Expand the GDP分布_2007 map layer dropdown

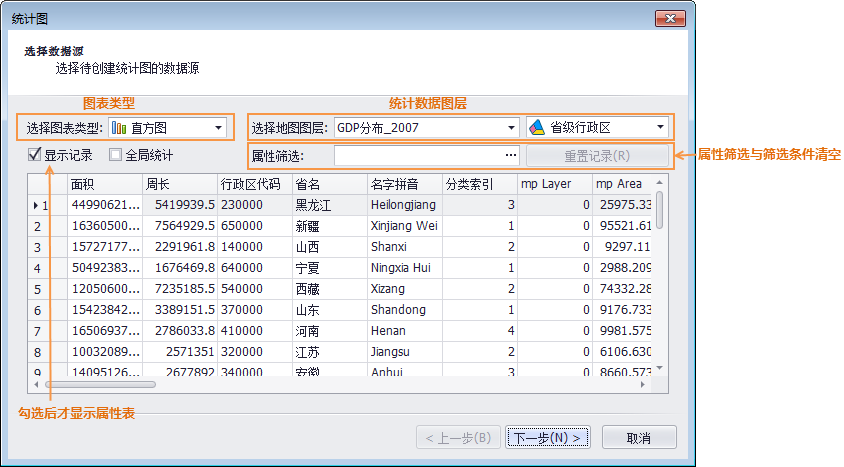(511, 128)
